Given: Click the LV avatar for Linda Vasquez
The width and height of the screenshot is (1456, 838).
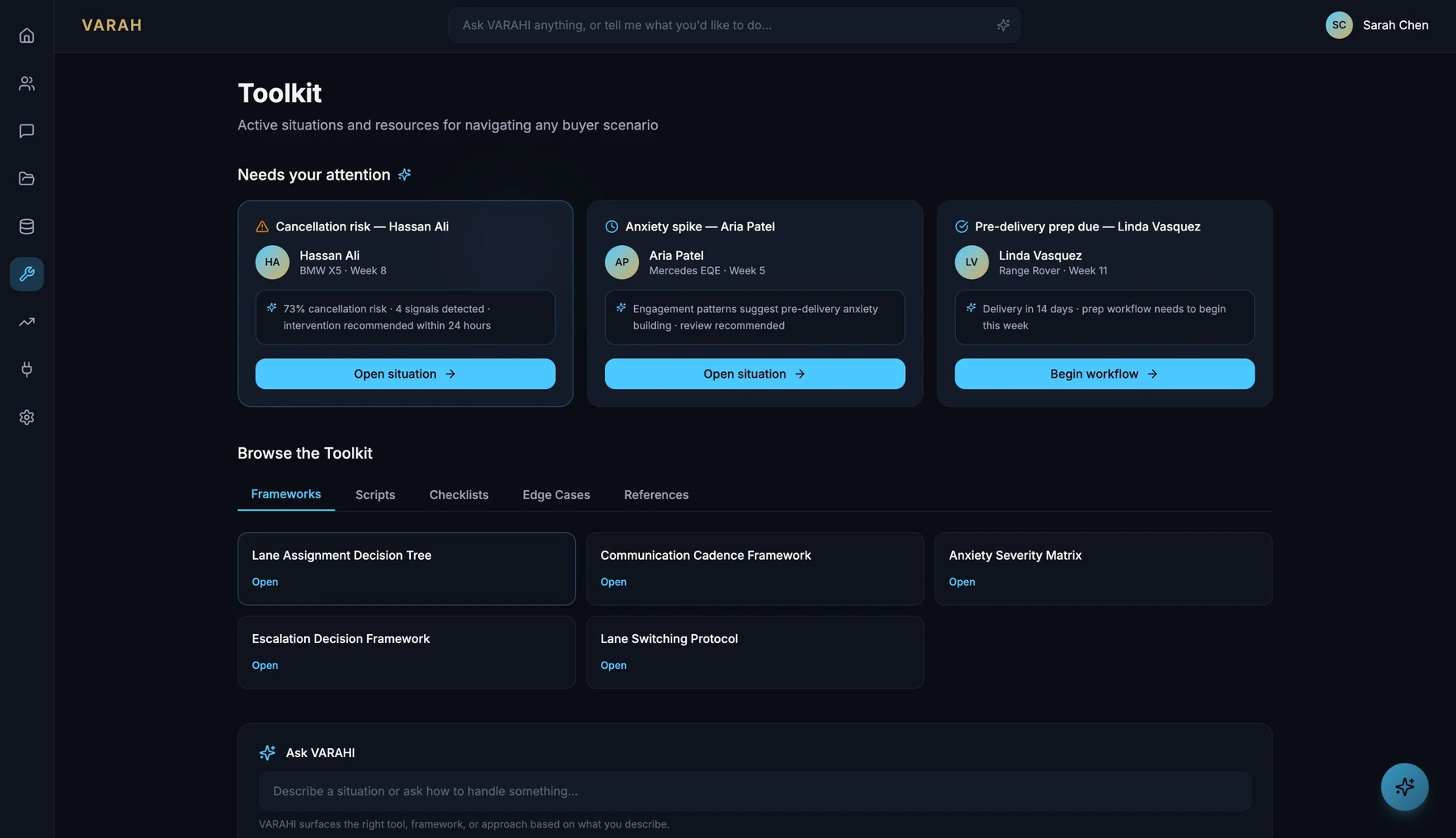Looking at the screenshot, I should click(971, 262).
